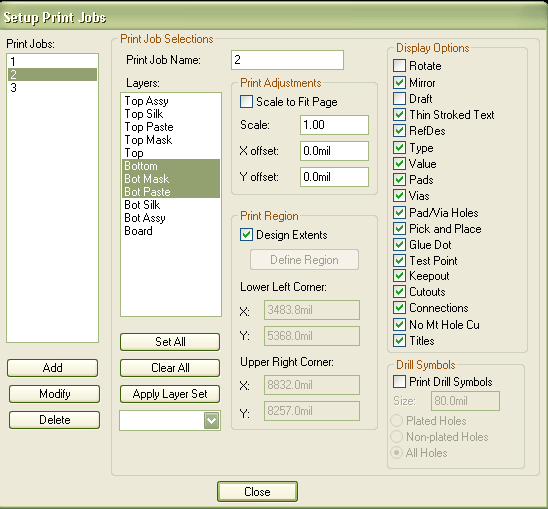This screenshot has width=548, height=509.
Task: Uncheck the RefDes checkbox
Action: [x=399, y=131]
